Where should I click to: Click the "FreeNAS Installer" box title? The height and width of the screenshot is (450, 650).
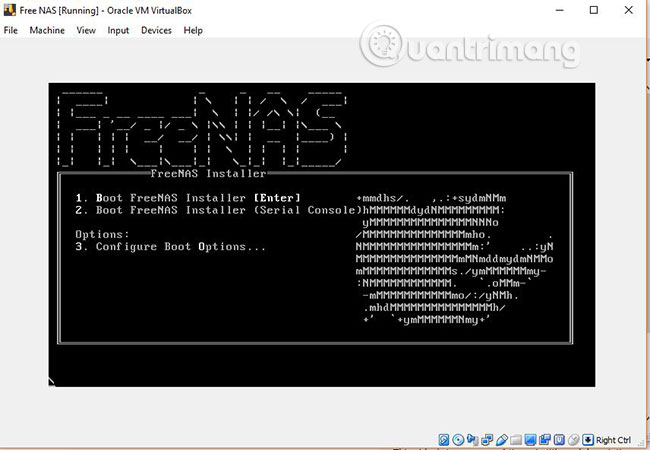[x=208, y=173]
